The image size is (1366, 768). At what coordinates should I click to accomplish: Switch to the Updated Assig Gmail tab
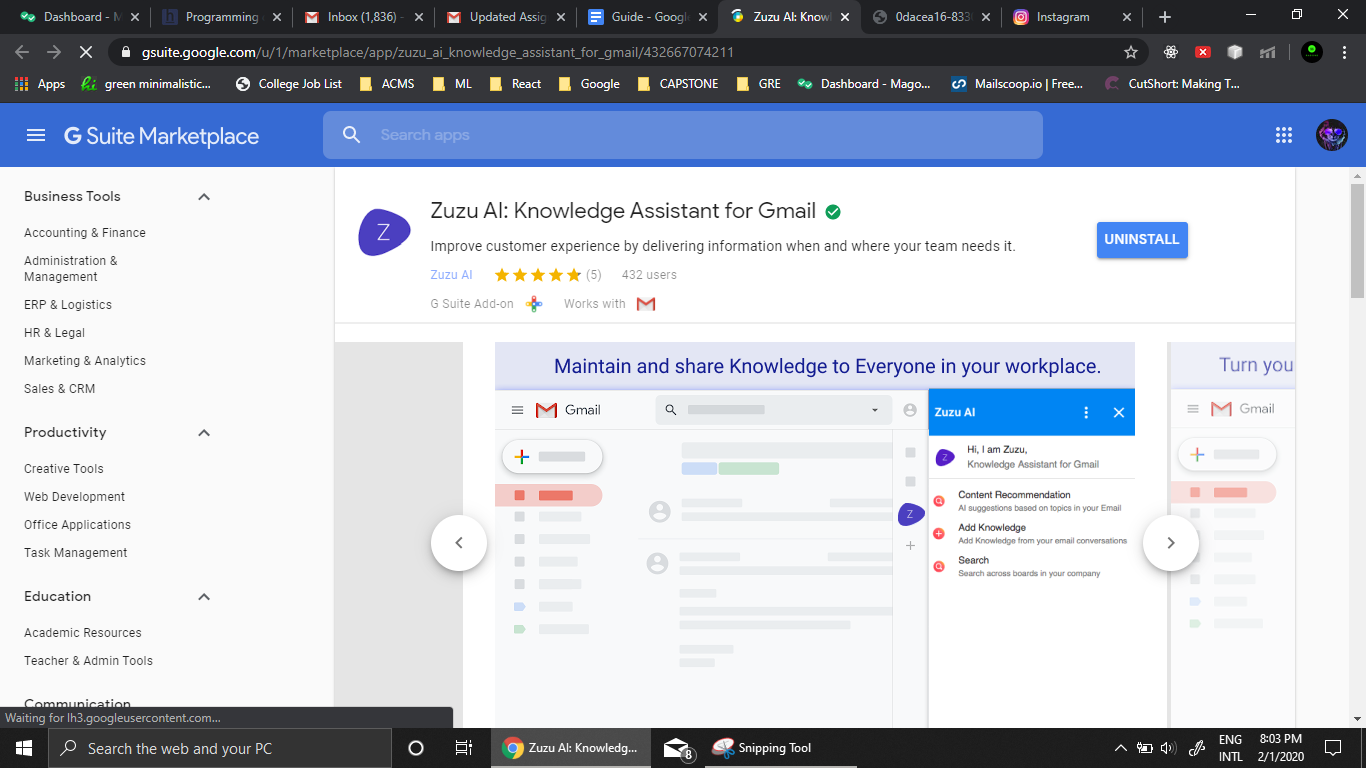507,17
